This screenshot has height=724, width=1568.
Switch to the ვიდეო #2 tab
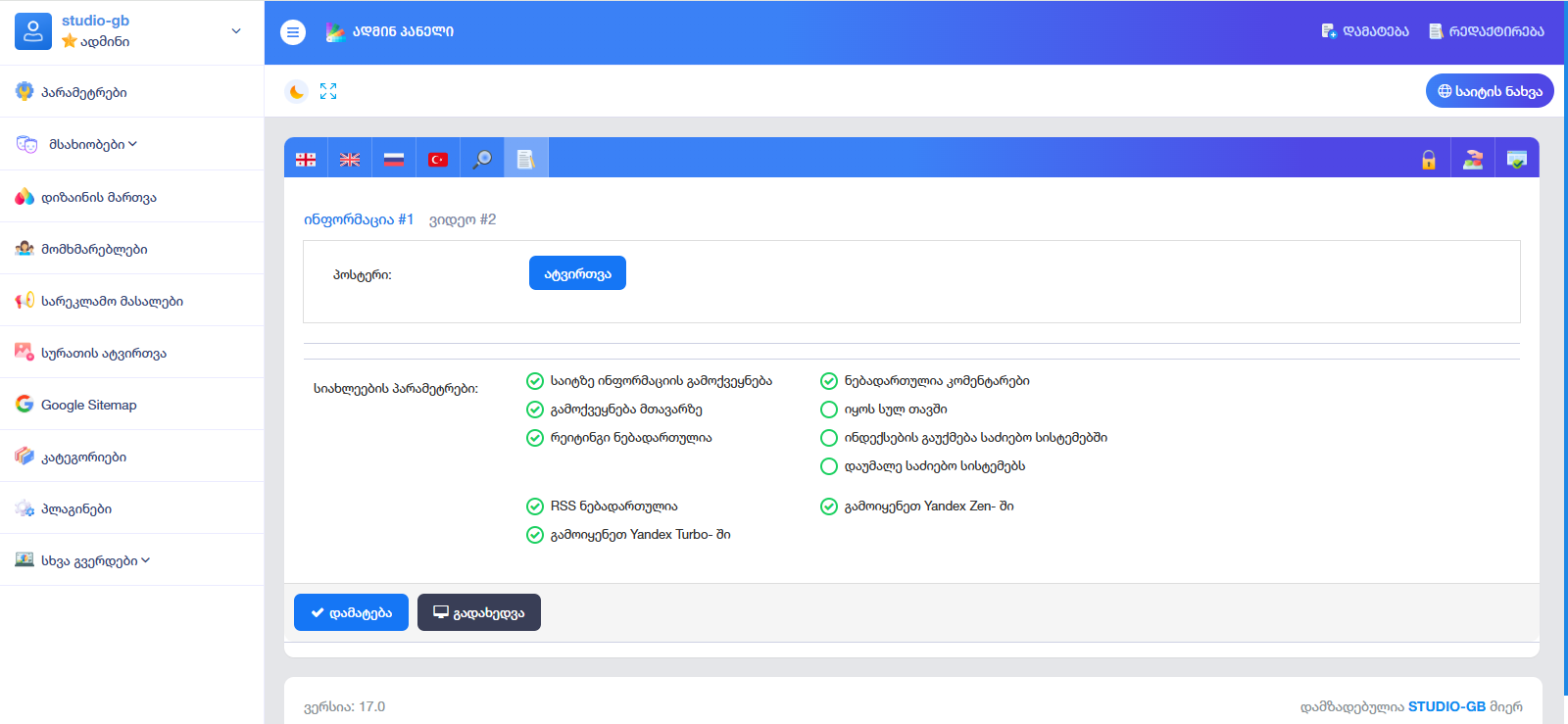click(463, 219)
